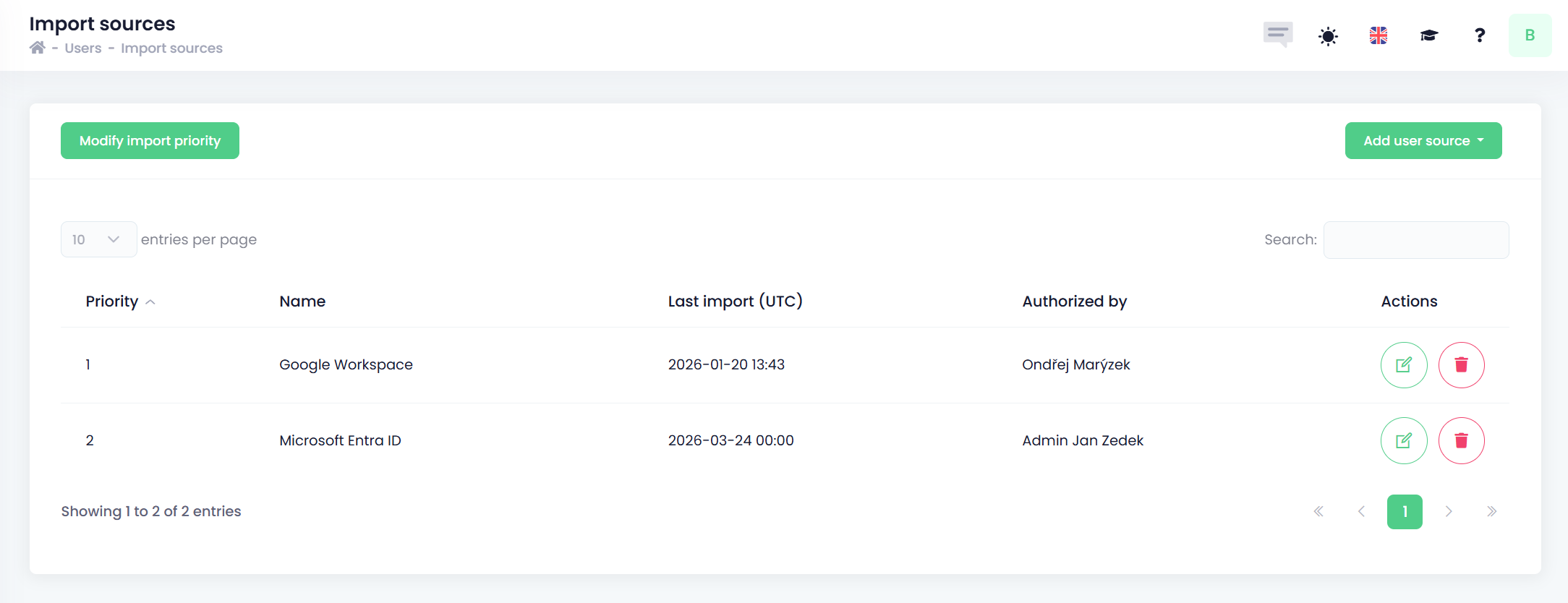Edit the Google Workspace import source
Image resolution: width=1568 pixels, height=603 pixels.
[x=1404, y=365]
